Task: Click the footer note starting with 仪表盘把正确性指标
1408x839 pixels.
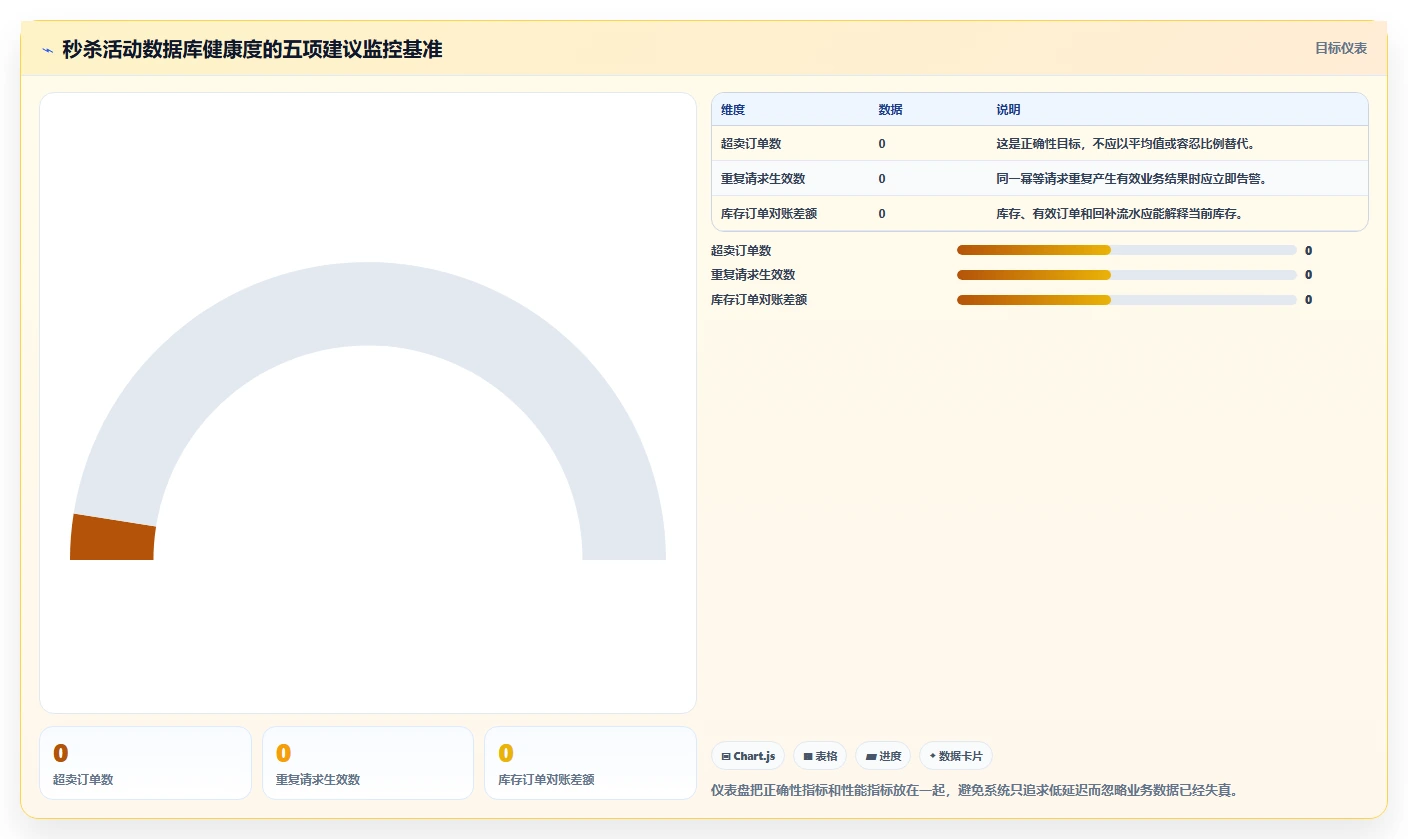Action: pyautogui.click(x=975, y=790)
